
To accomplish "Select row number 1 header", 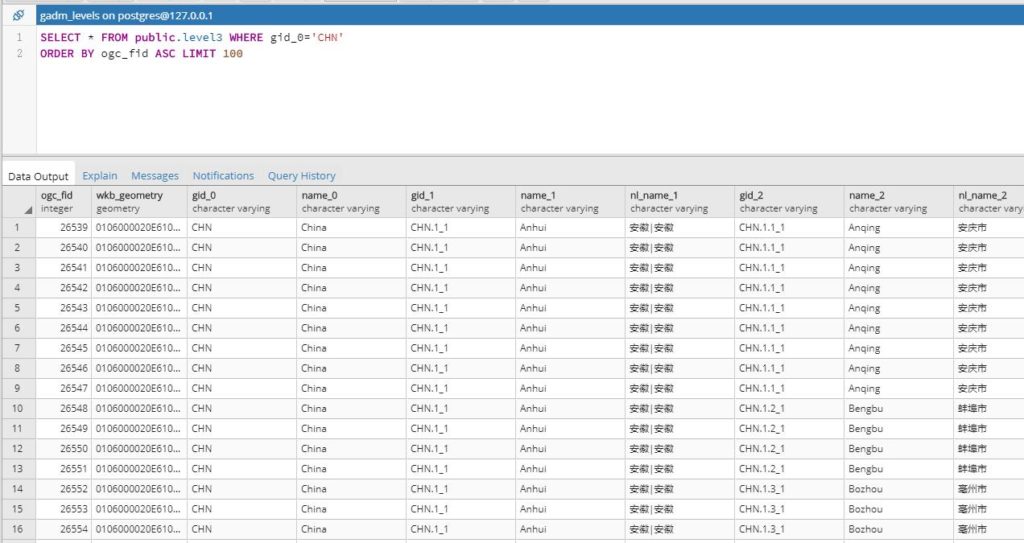I will [x=18, y=227].
